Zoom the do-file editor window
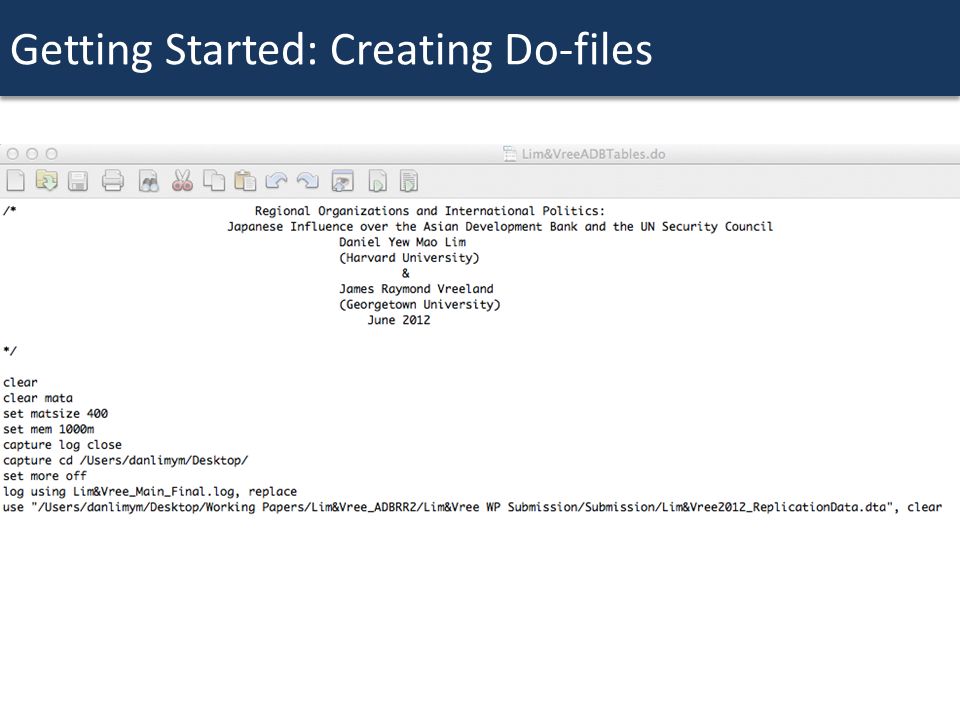 [51, 154]
